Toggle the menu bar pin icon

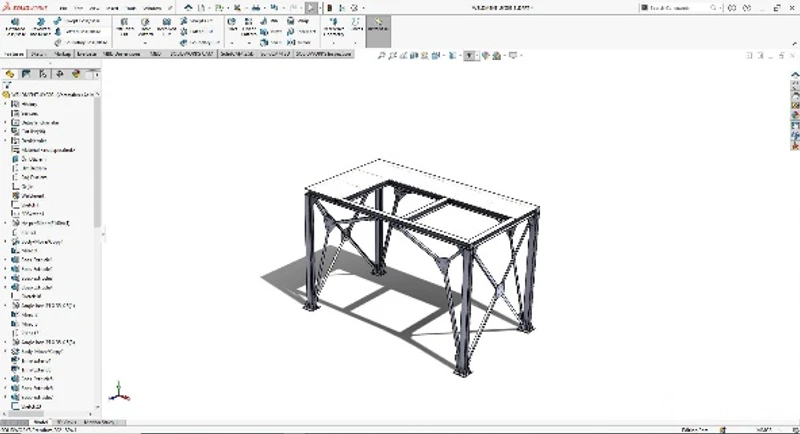[170, 8]
